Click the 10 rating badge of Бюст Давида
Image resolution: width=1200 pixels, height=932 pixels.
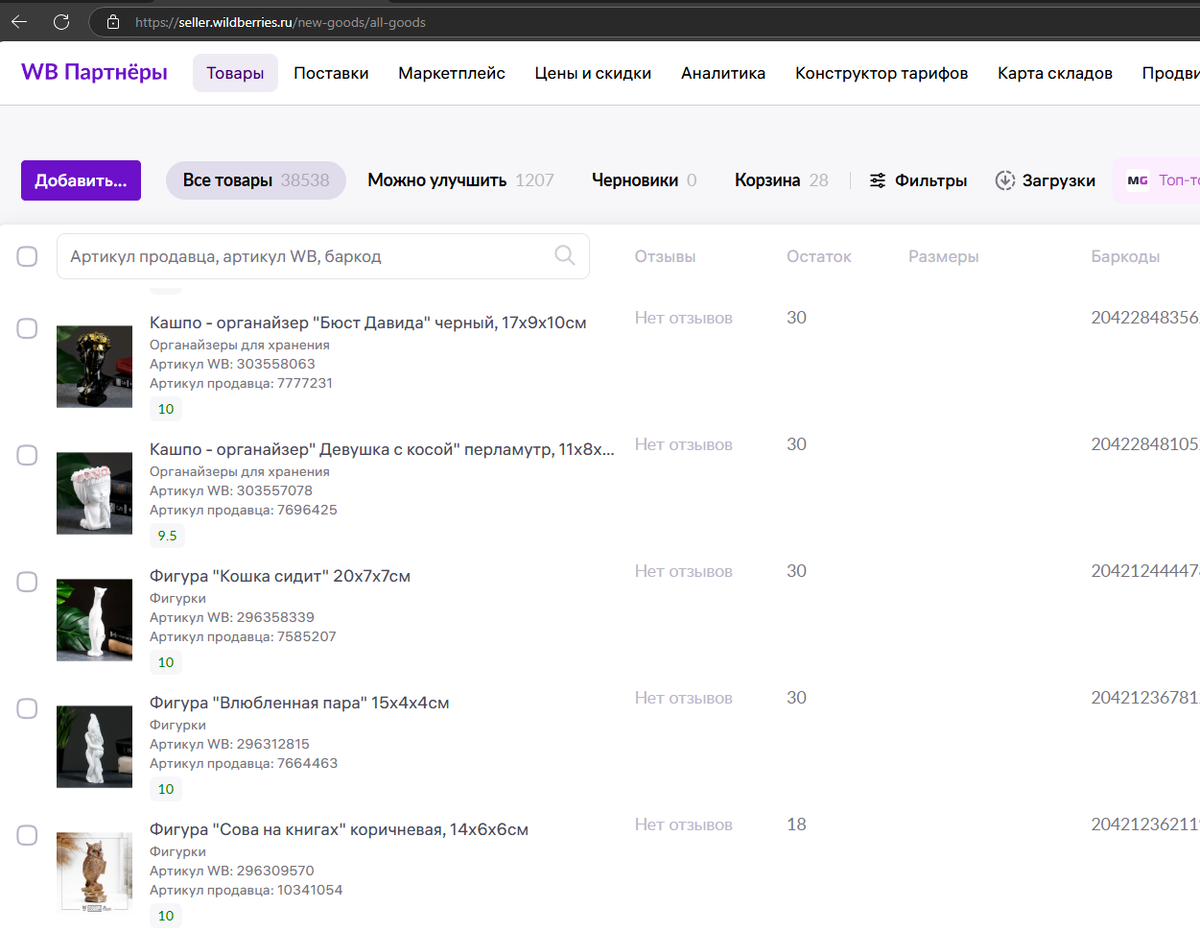(166, 409)
